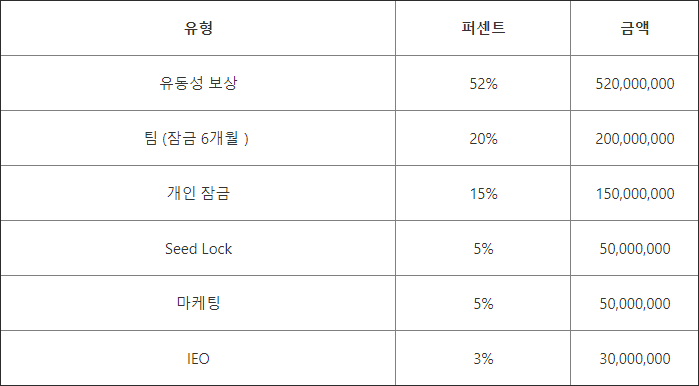Viewport: 699px width, 386px height.
Task: Click the 금액 column header
Action: pos(634,28)
